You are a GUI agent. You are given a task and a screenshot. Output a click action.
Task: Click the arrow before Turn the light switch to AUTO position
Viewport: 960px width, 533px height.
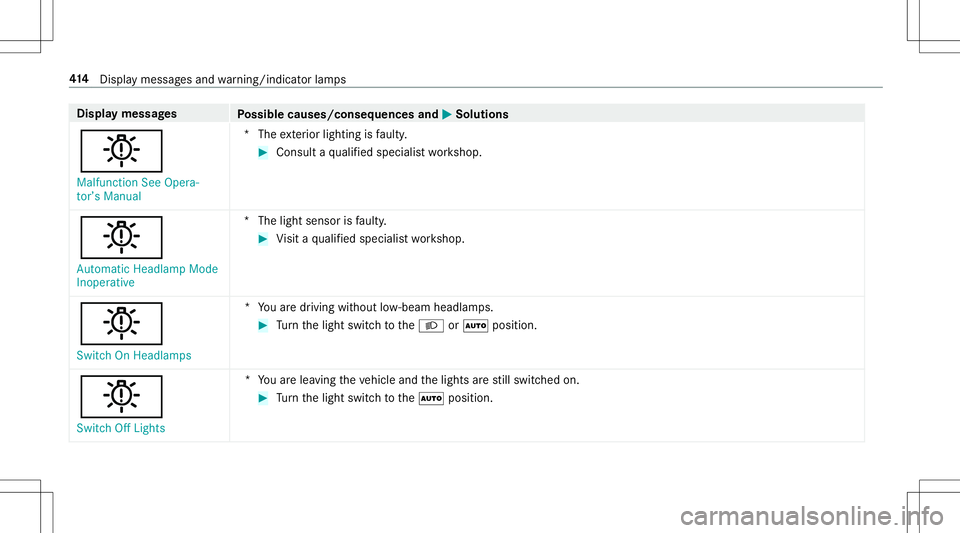click(263, 398)
